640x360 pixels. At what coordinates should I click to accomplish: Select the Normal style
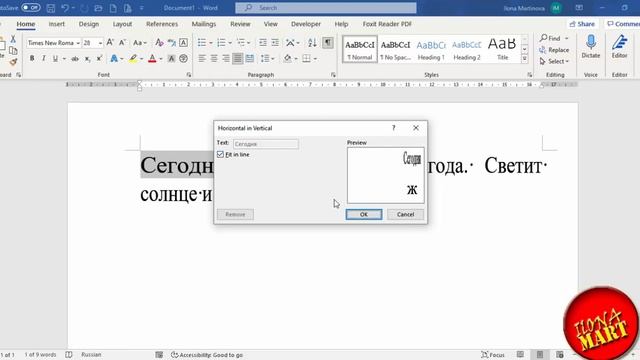[360, 49]
